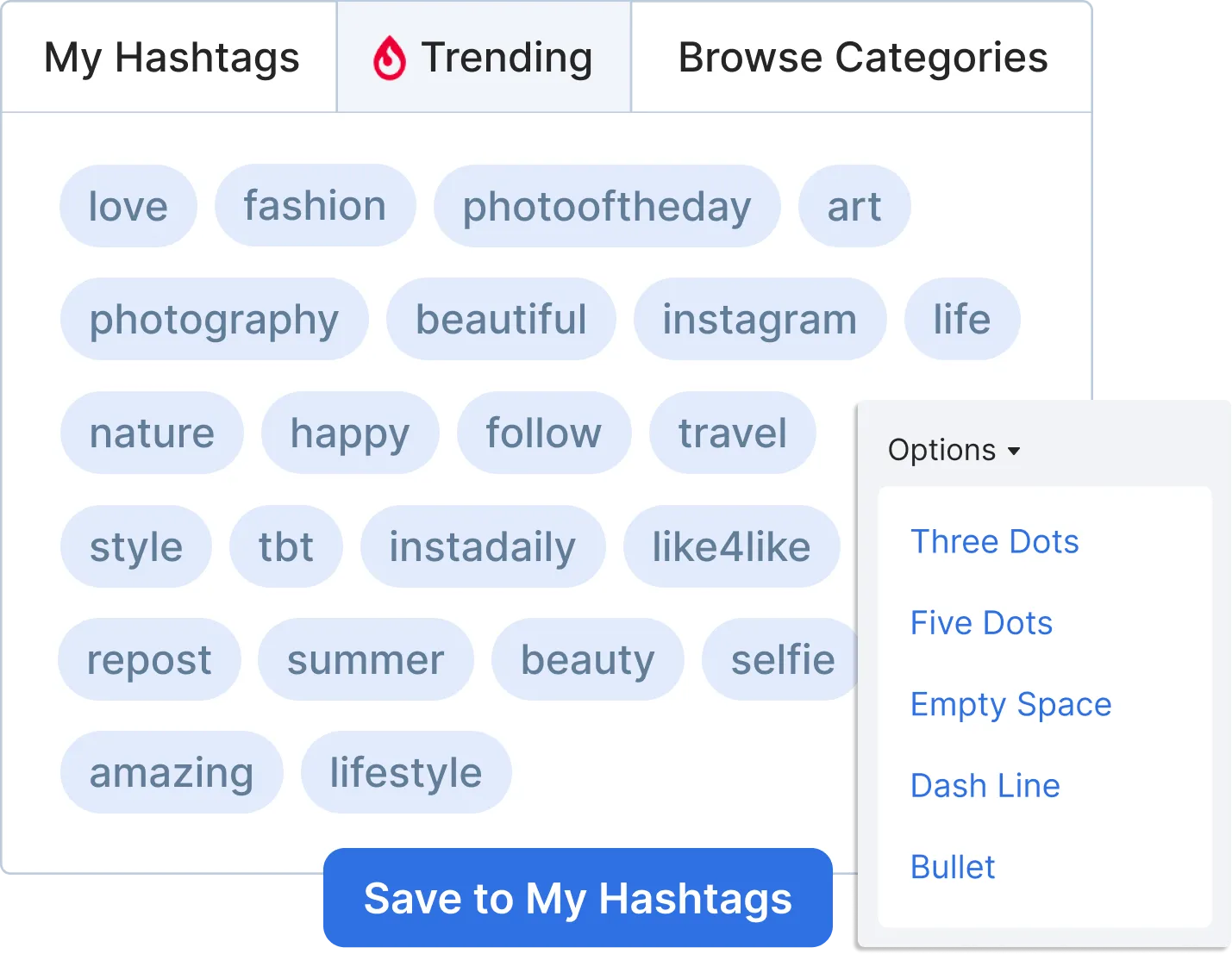Click Save to My Hashtags button
Image resolution: width=1232 pixels, height=954 pixels.
pyautogui.click(x=578, y=898)
